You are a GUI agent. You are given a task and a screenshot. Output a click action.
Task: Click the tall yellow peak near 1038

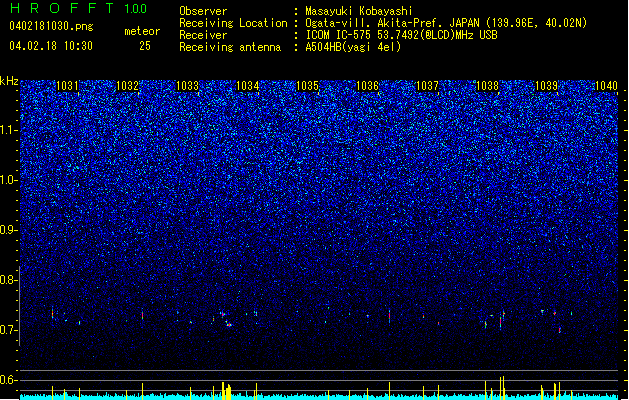tap(502, 388)
